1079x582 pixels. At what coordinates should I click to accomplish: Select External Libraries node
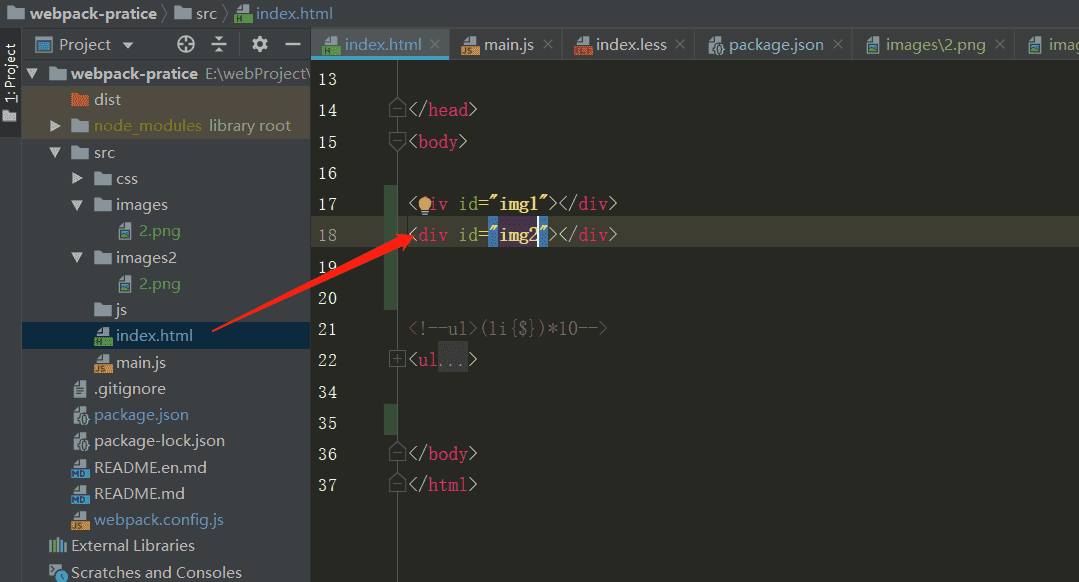[122, 546]
